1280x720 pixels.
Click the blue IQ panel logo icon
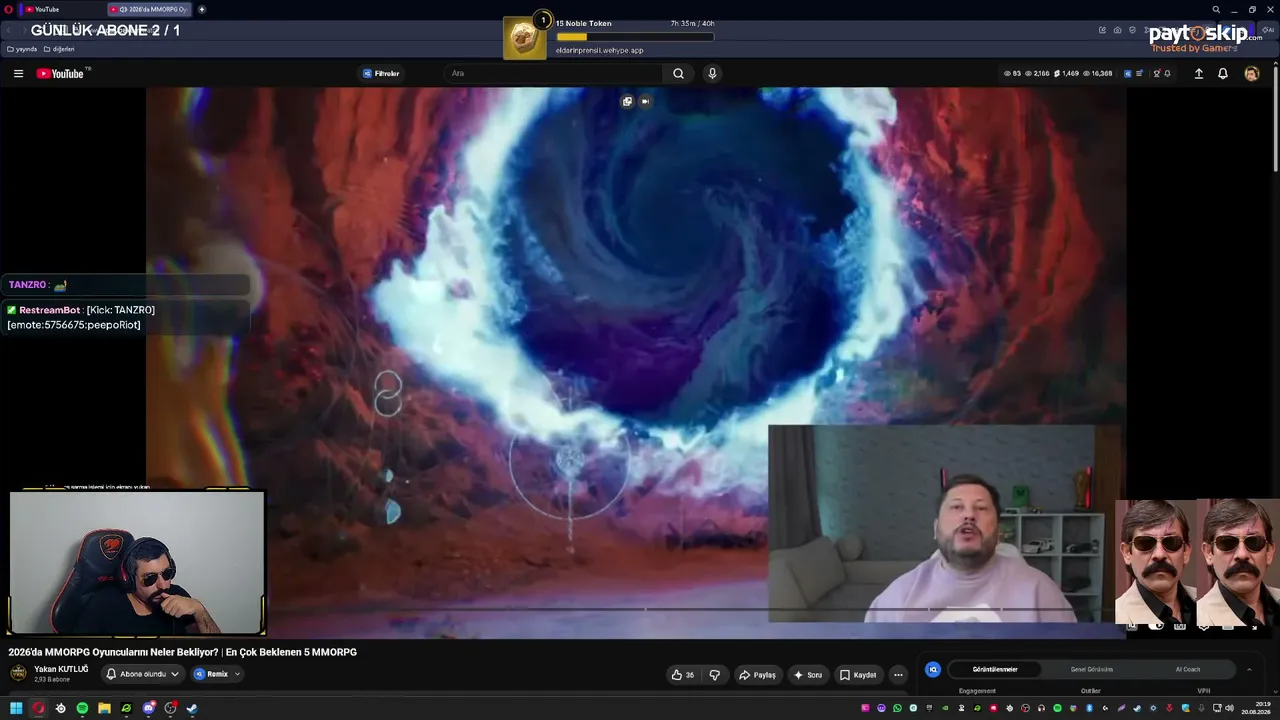933,669
